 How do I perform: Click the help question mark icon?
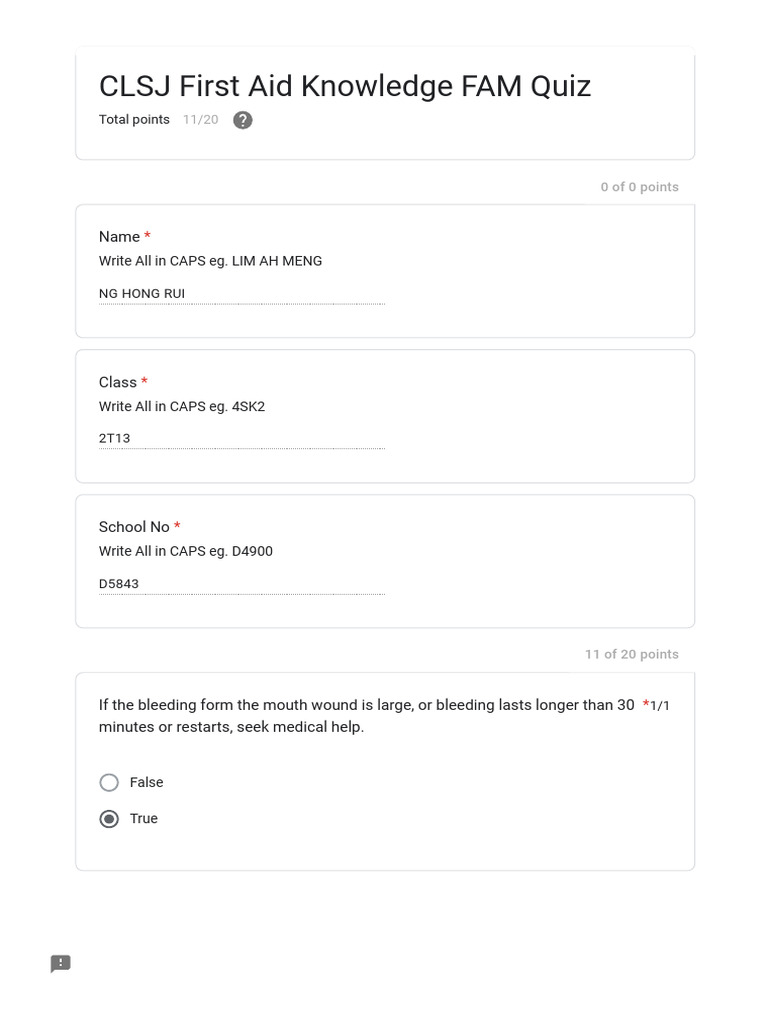tap(242, 120)
